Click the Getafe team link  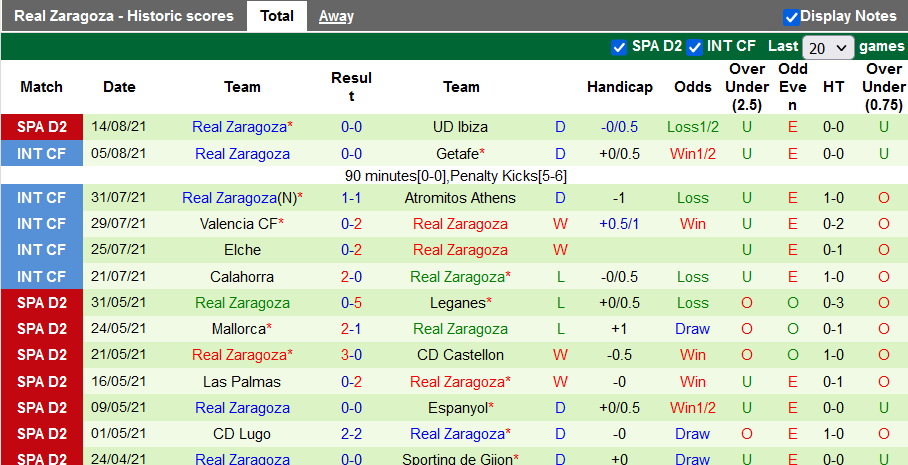[x=455, y=154]
